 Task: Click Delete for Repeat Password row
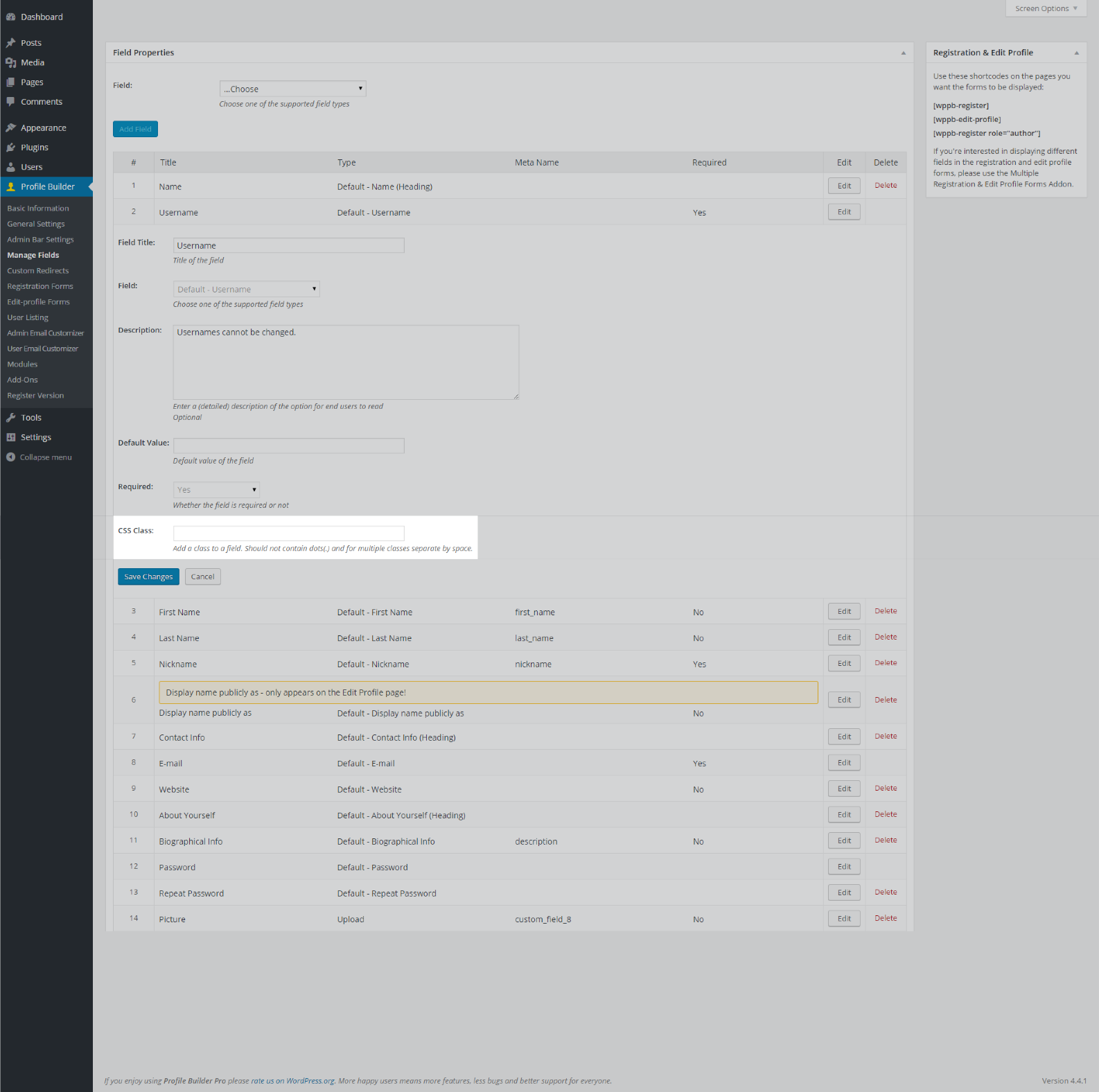click(886, 892)
